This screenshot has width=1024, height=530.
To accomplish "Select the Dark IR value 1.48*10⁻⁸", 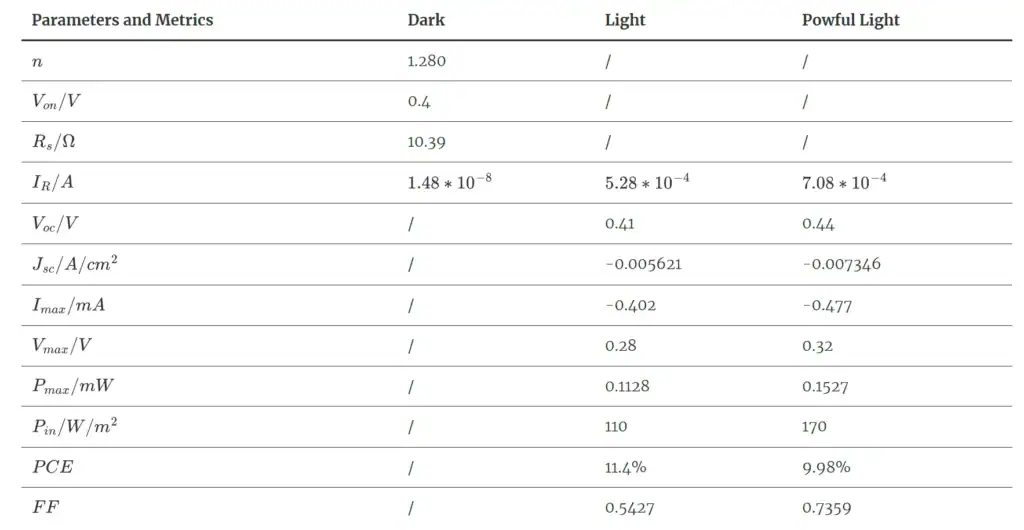I will [x=449, y=182].
